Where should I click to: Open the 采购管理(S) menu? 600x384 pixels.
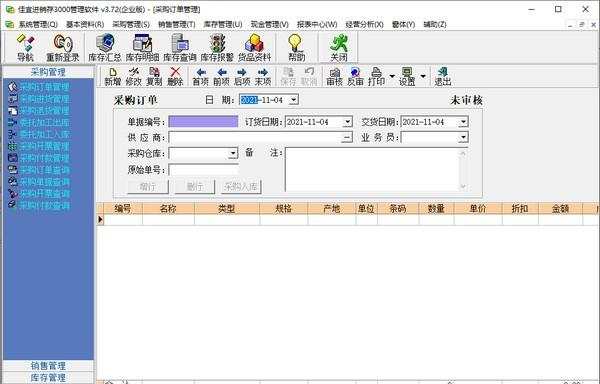coord(131,24)
